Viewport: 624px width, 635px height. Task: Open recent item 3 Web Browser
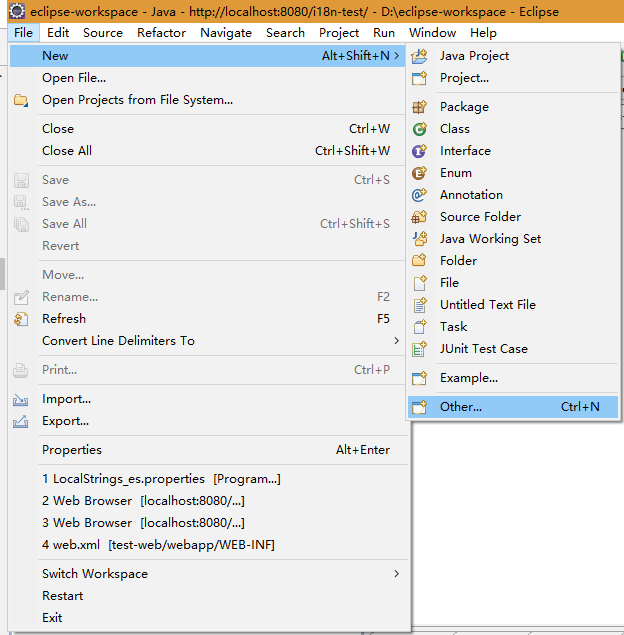(x=207, y=523)
